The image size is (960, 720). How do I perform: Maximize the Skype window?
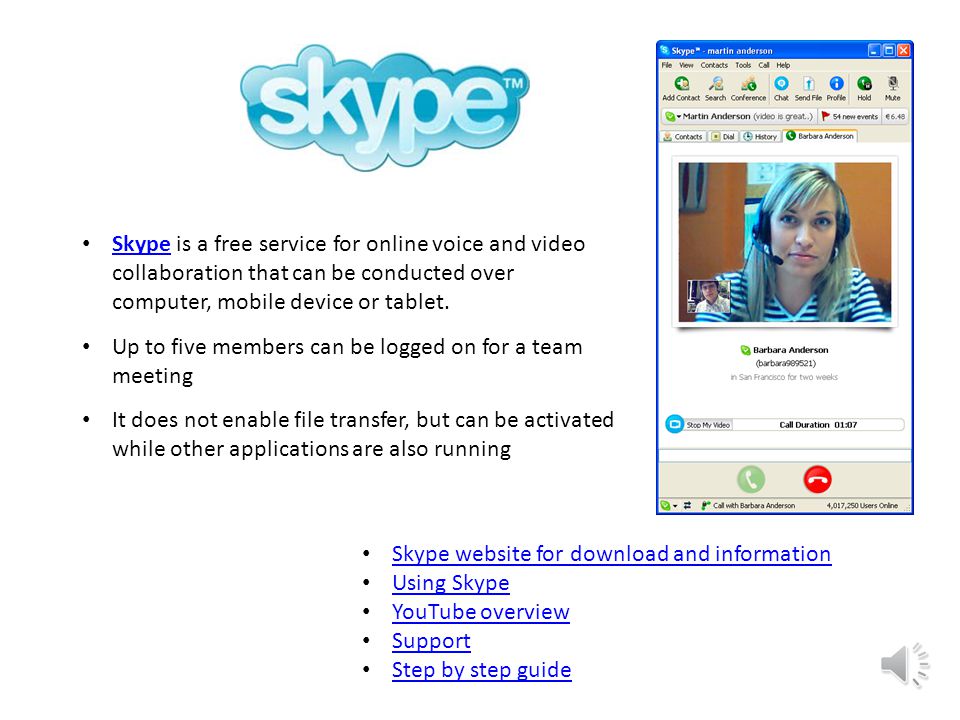coord(888,50)
